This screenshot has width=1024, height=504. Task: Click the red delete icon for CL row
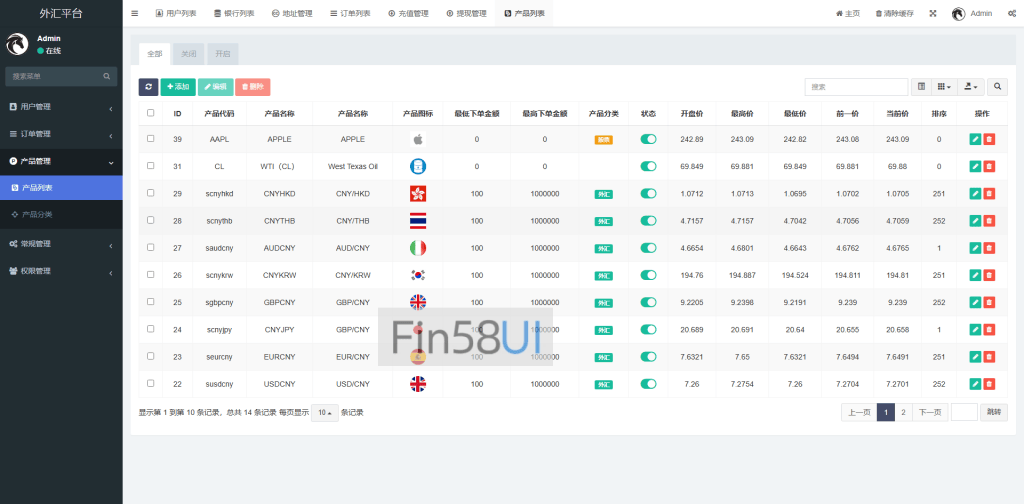coord(989,166)
